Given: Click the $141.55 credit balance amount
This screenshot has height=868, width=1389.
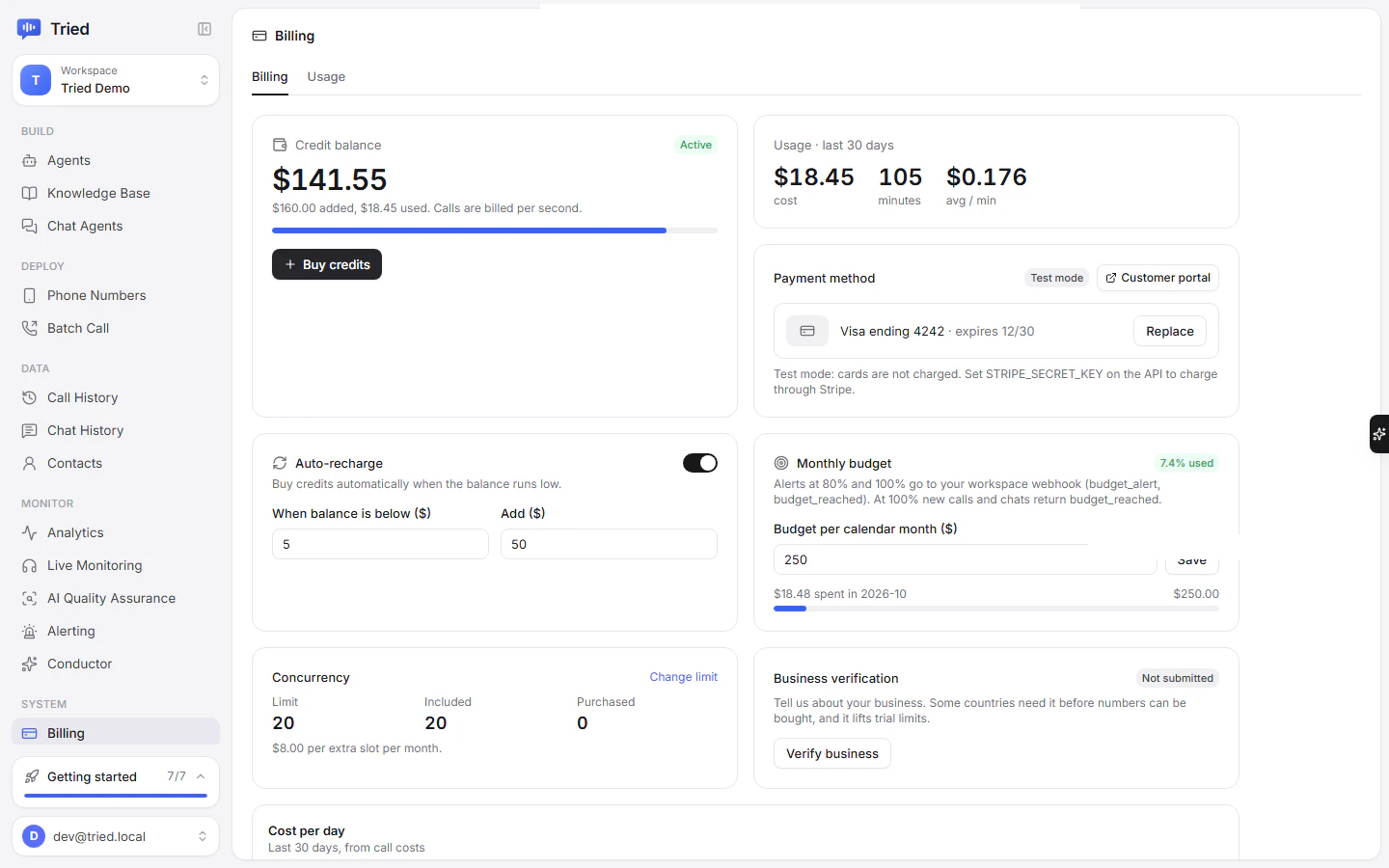Looking at the screenshot, I should click(330, 179).
